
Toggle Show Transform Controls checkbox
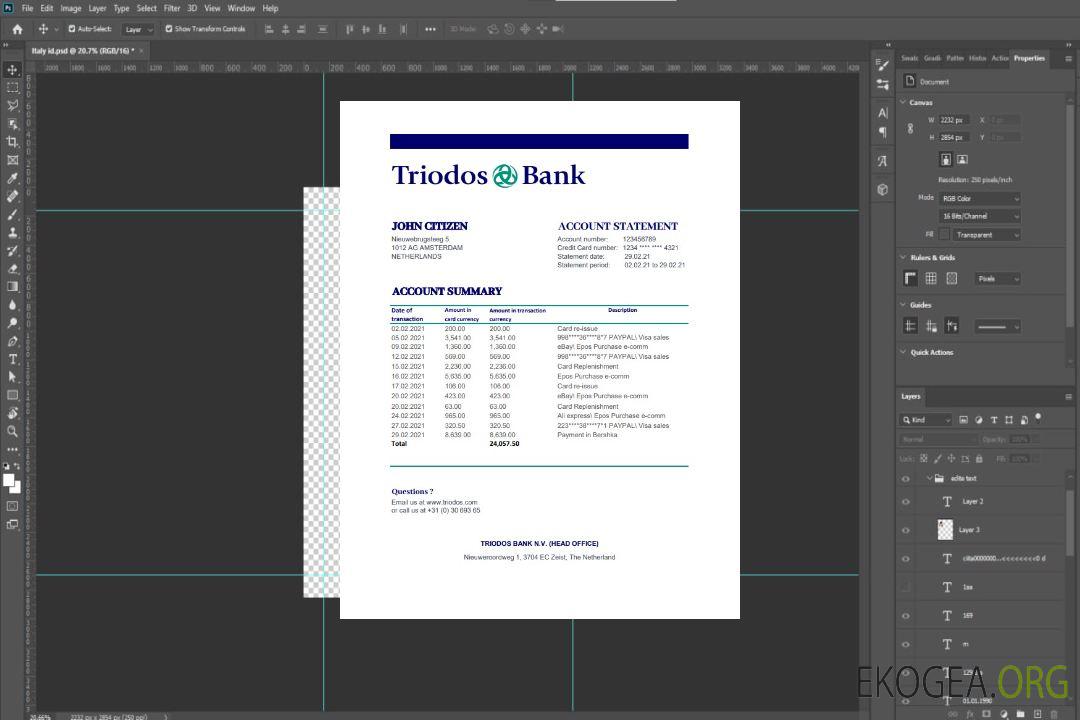point(169,29)
